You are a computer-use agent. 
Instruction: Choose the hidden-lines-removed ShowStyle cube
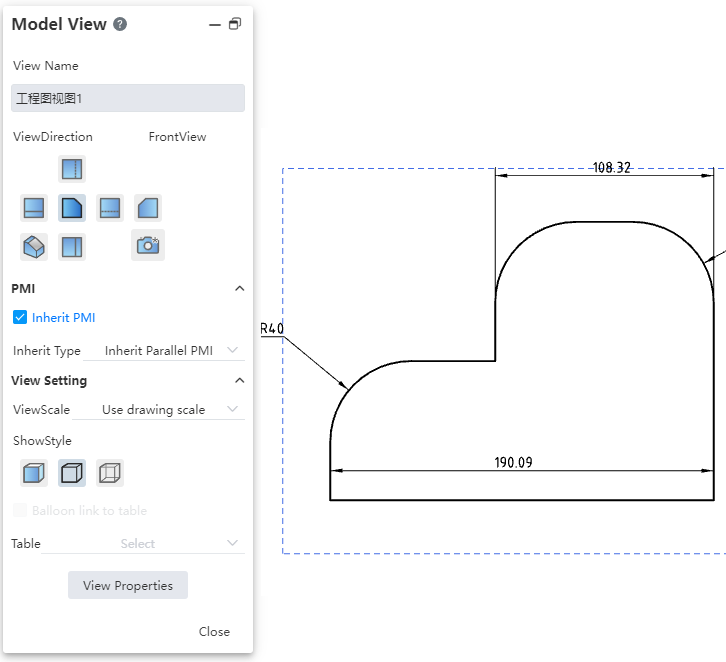pyautogui.click(x=72, y=473)
